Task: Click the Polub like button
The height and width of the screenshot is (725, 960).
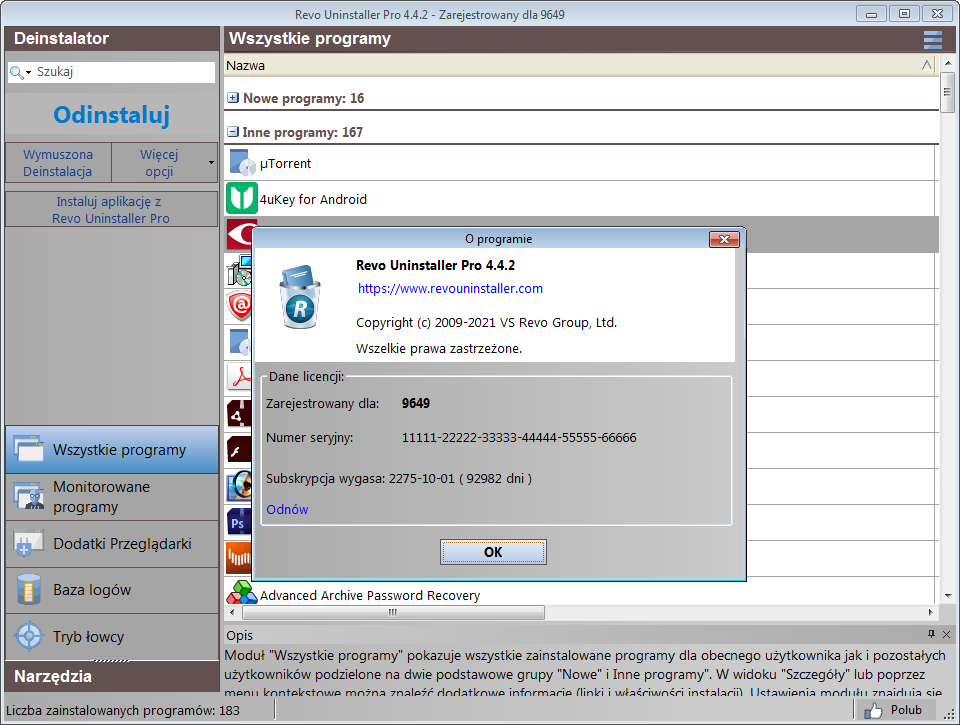Action: [895, 710]
